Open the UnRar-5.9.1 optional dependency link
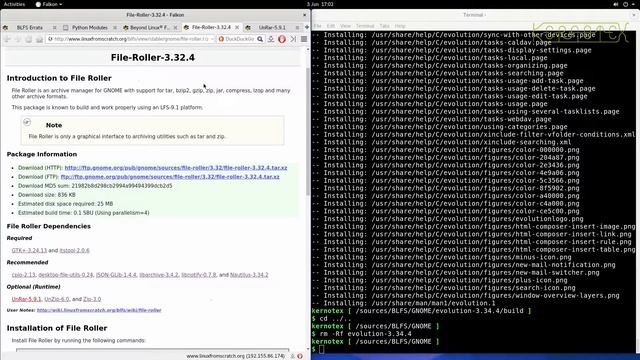This screenshot has width=640, height=360. coord(27,299)
